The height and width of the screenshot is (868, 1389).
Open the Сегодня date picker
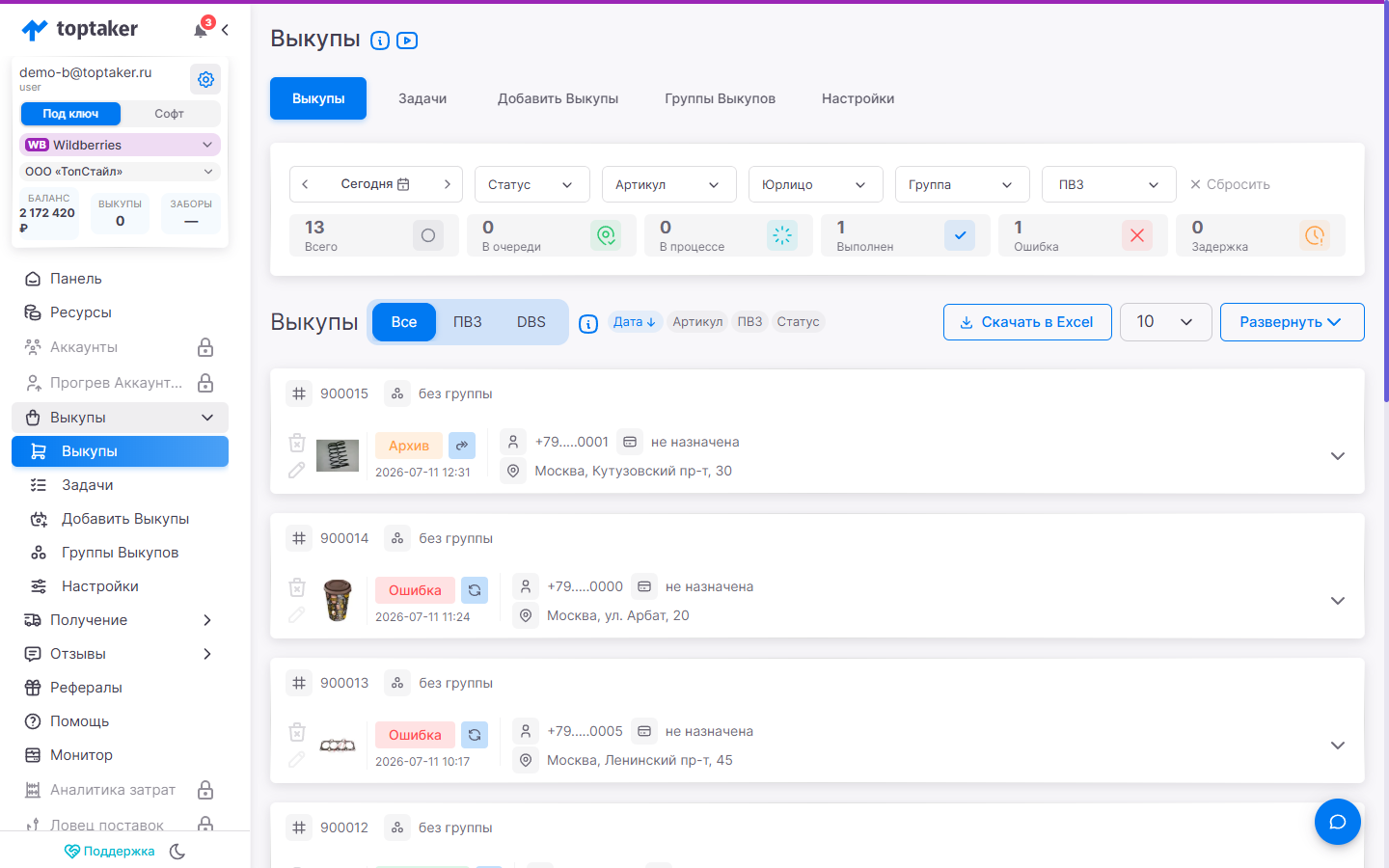pyautogui.click(x=375, y=184)
